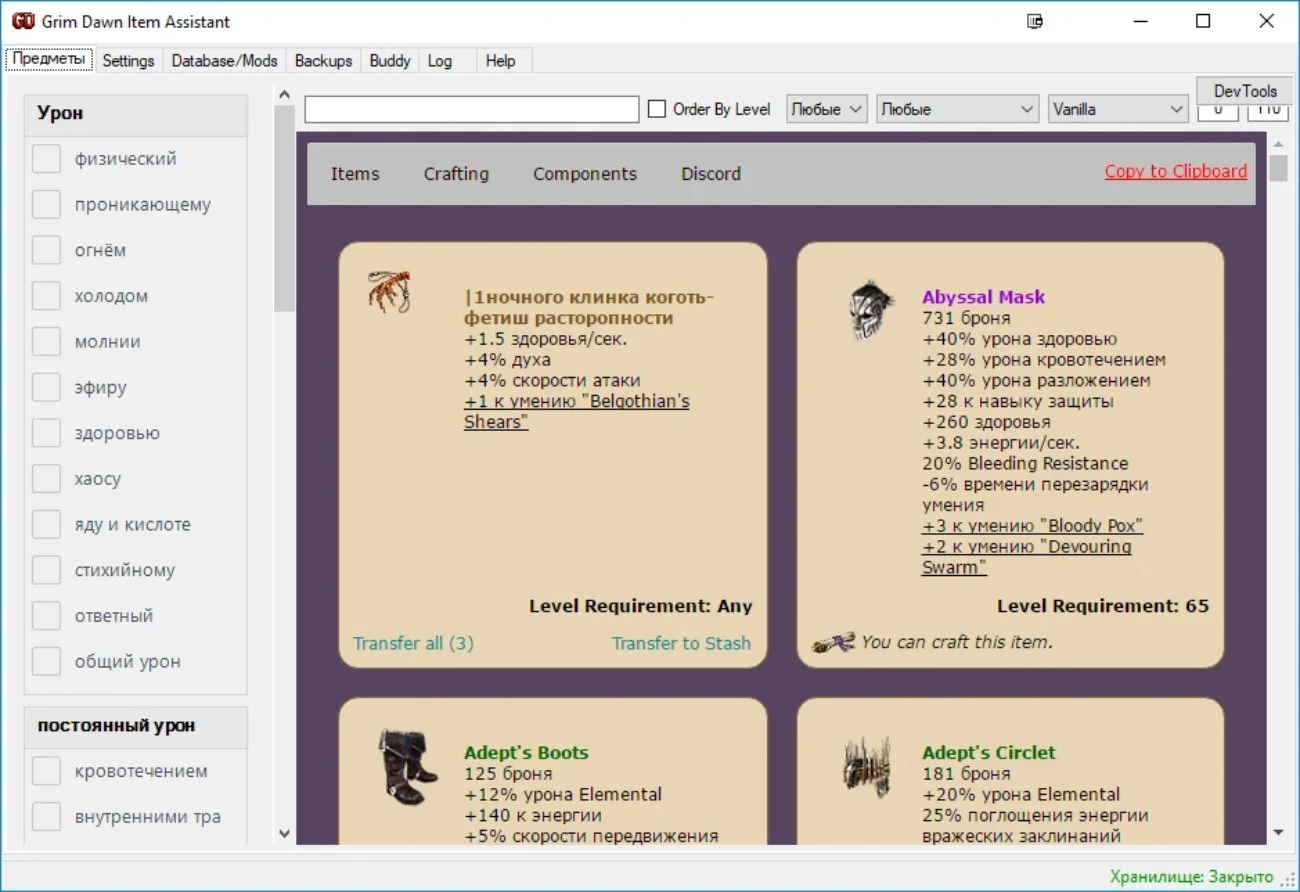
Task: Click the item search input field
Action: (472, 109)
